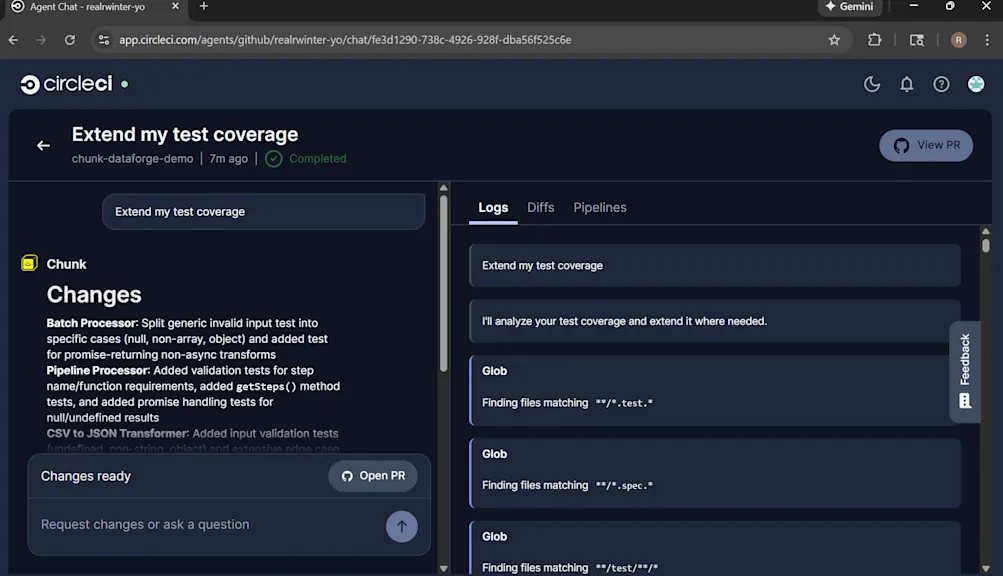Click the Feedback tab document icon
Viewport: 1003px width, 576px height.
pyautogui.click(x=965, y=401)
